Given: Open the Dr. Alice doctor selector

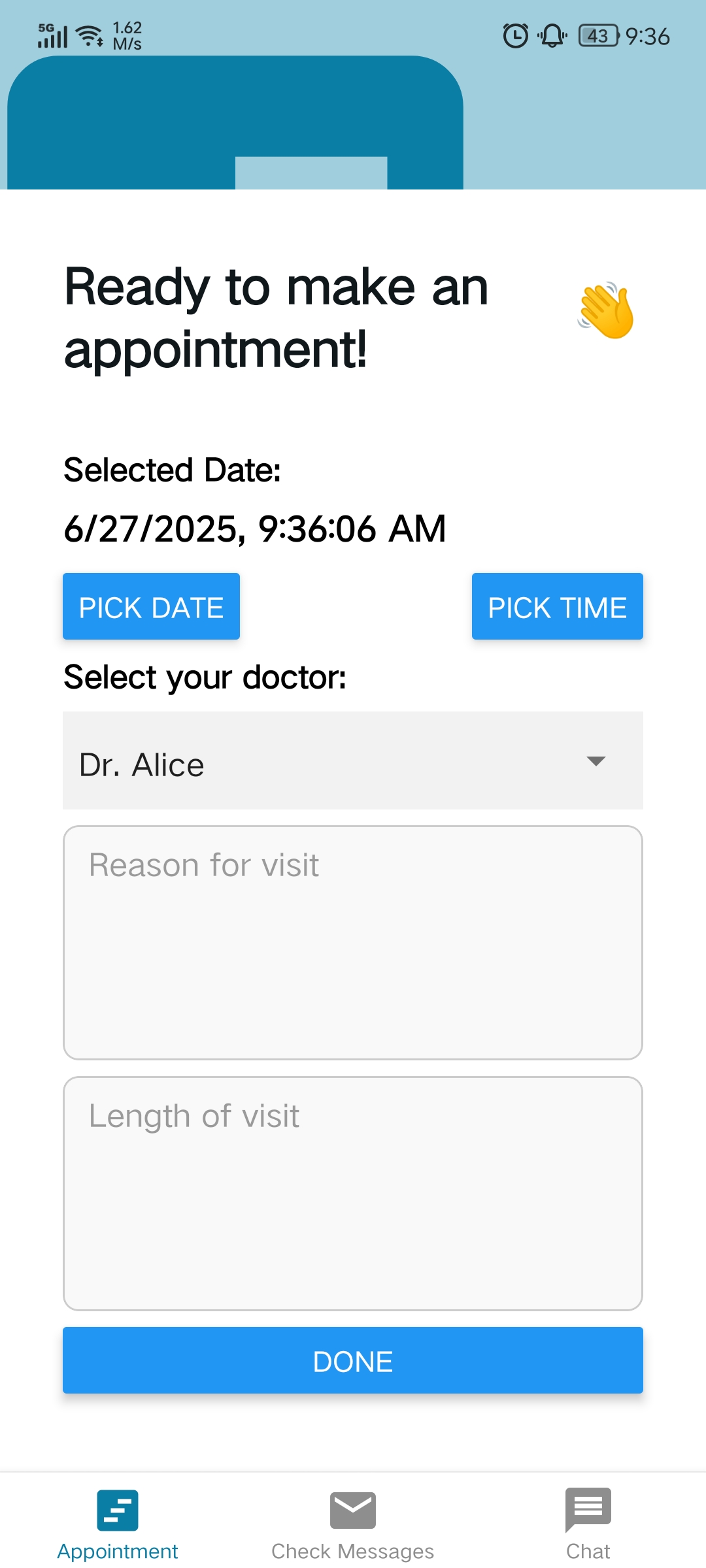Looking at the screenshot, I should pos(327,761).
